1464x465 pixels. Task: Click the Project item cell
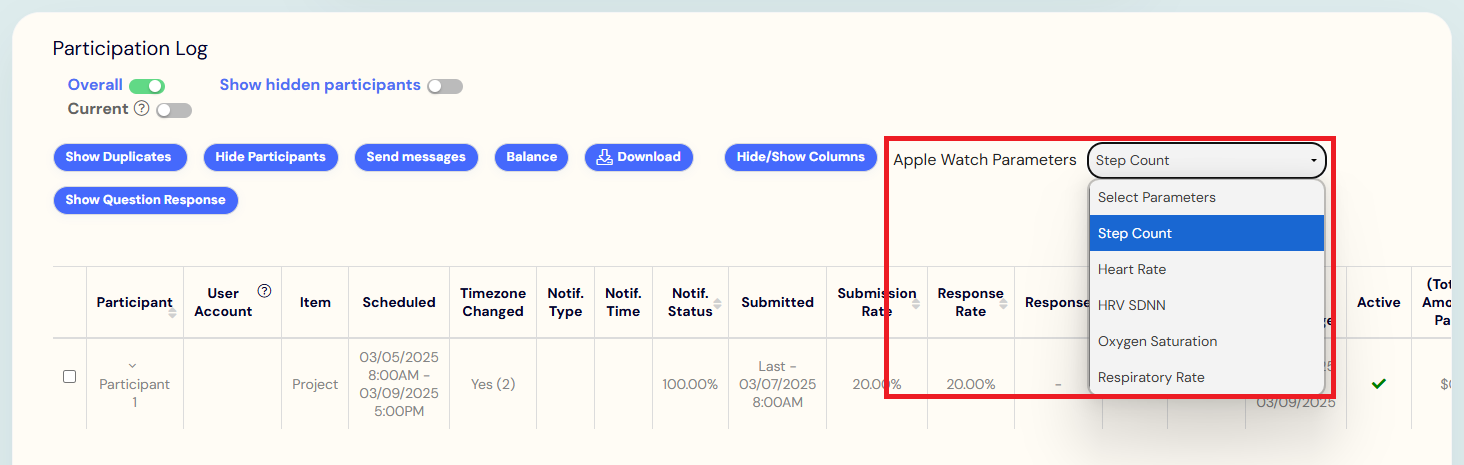315,384
